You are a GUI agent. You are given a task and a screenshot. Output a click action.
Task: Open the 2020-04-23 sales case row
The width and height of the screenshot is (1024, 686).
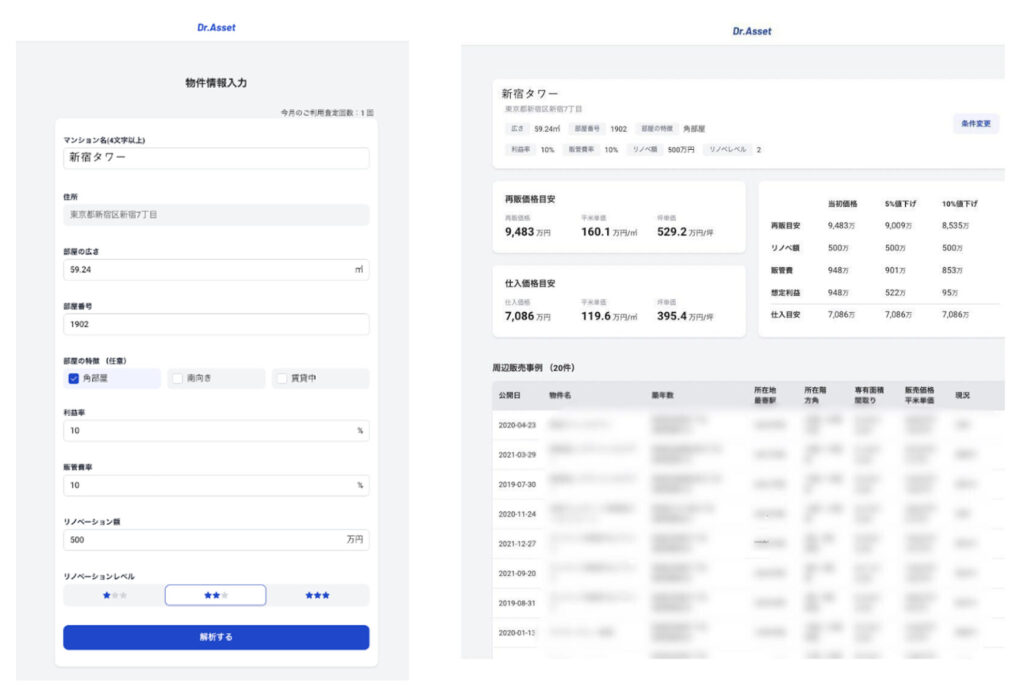(748, 425)
